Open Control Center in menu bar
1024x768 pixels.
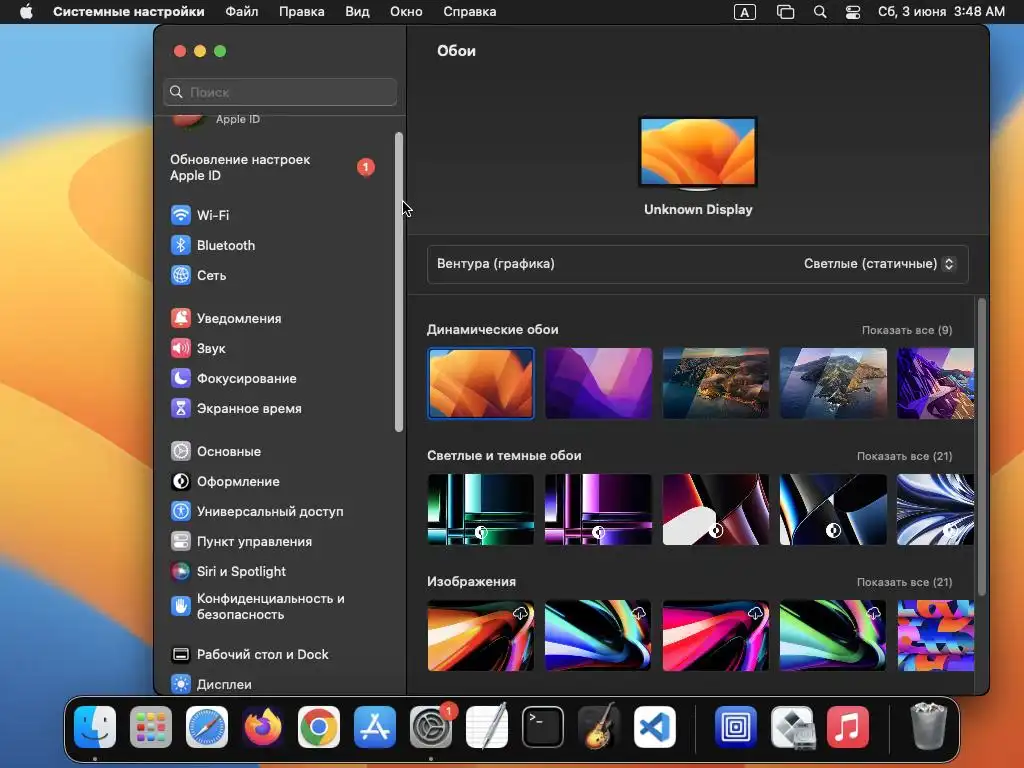[x=853, y=12]
